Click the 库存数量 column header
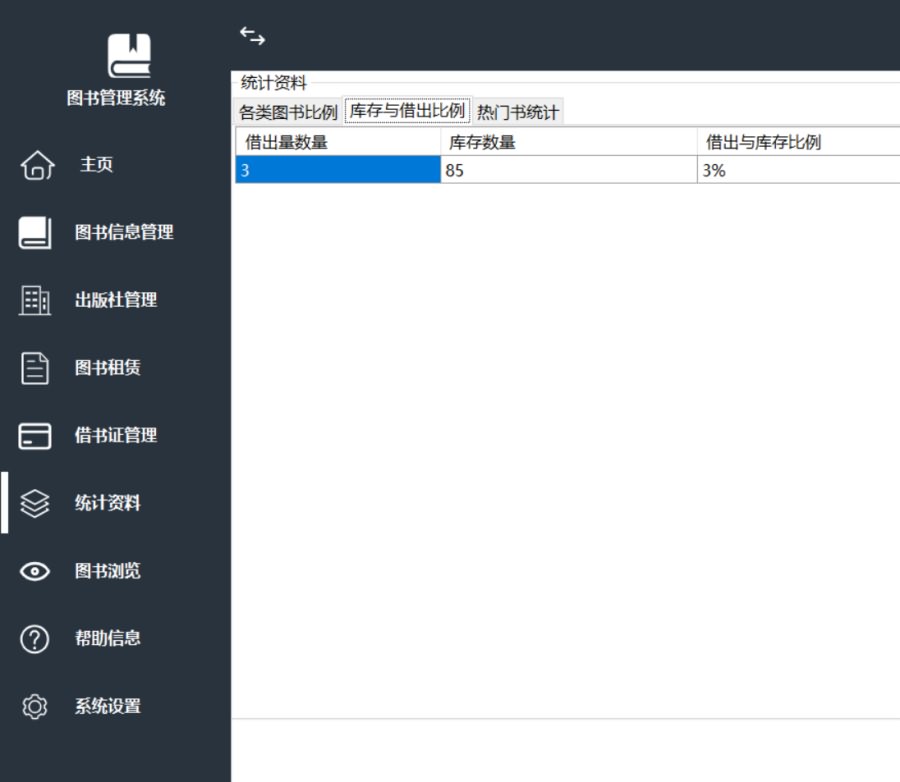Image resolution: width=900 pixels, height=782 pixels. click(569, 142)
